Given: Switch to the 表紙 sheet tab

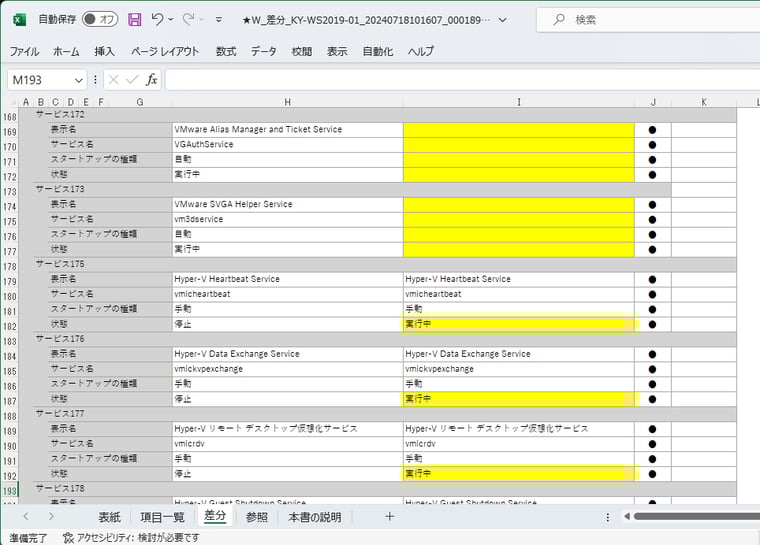Looking at the screenshot, I should coord(110,517).
